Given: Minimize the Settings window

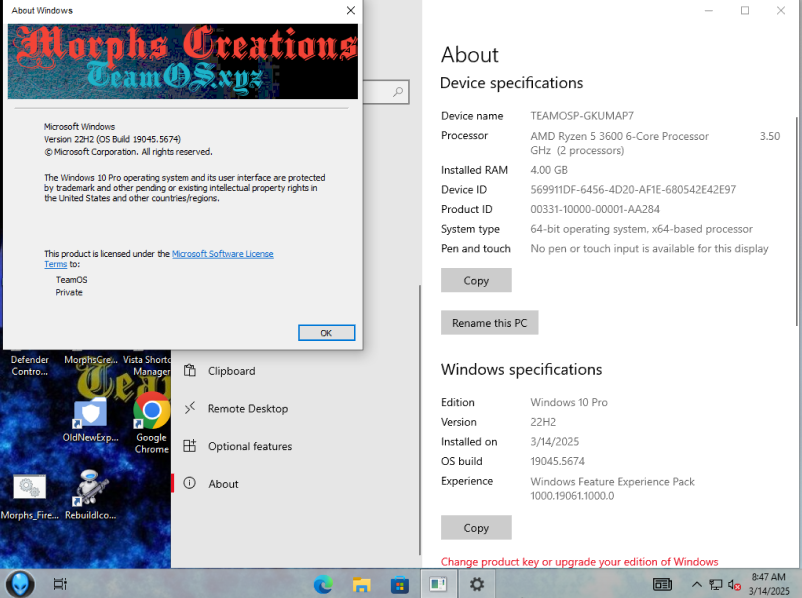Looking at the screenshot, I should tap(708, 10).
